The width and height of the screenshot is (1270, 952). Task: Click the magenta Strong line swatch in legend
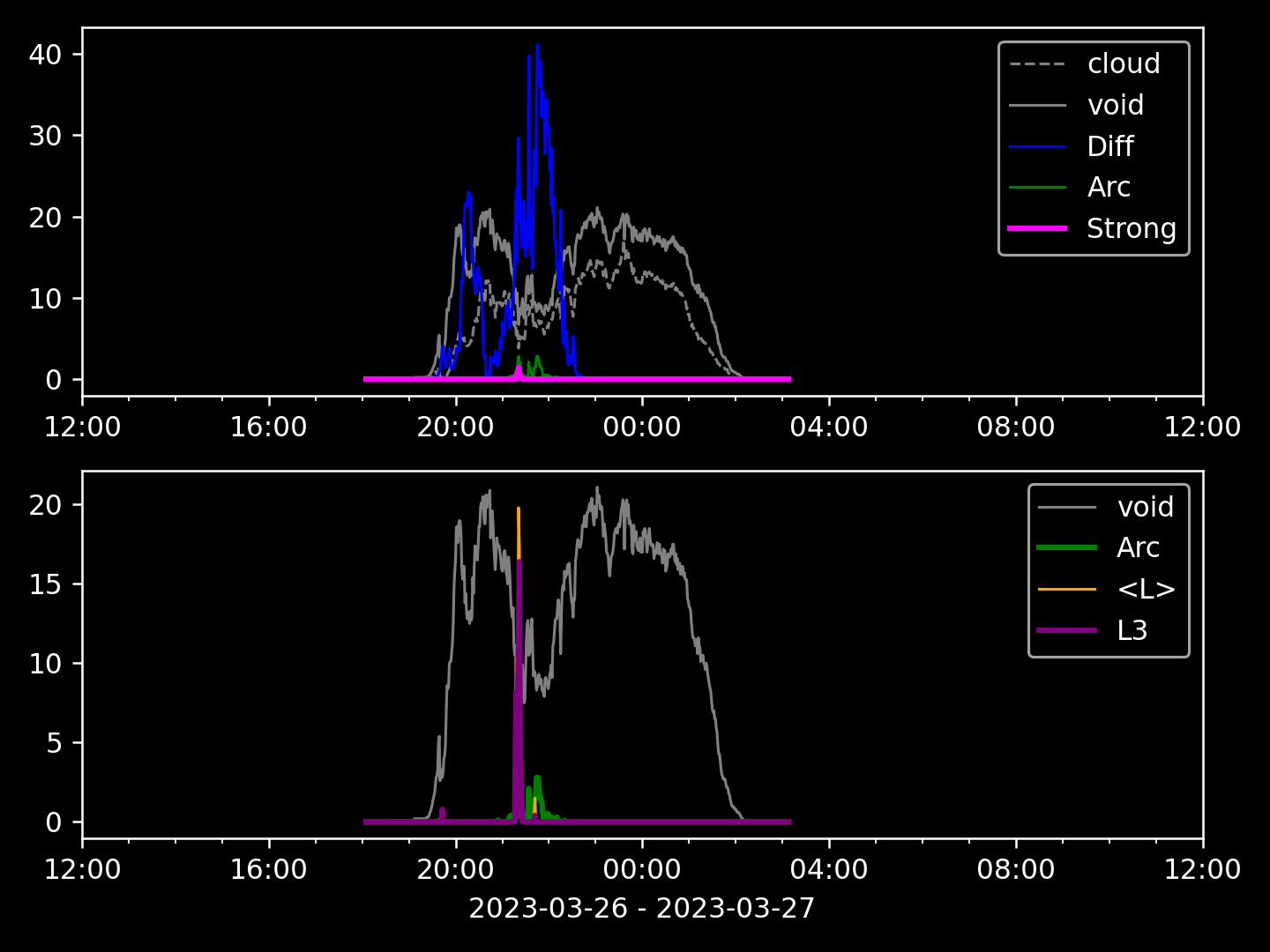coord(1038,228)
